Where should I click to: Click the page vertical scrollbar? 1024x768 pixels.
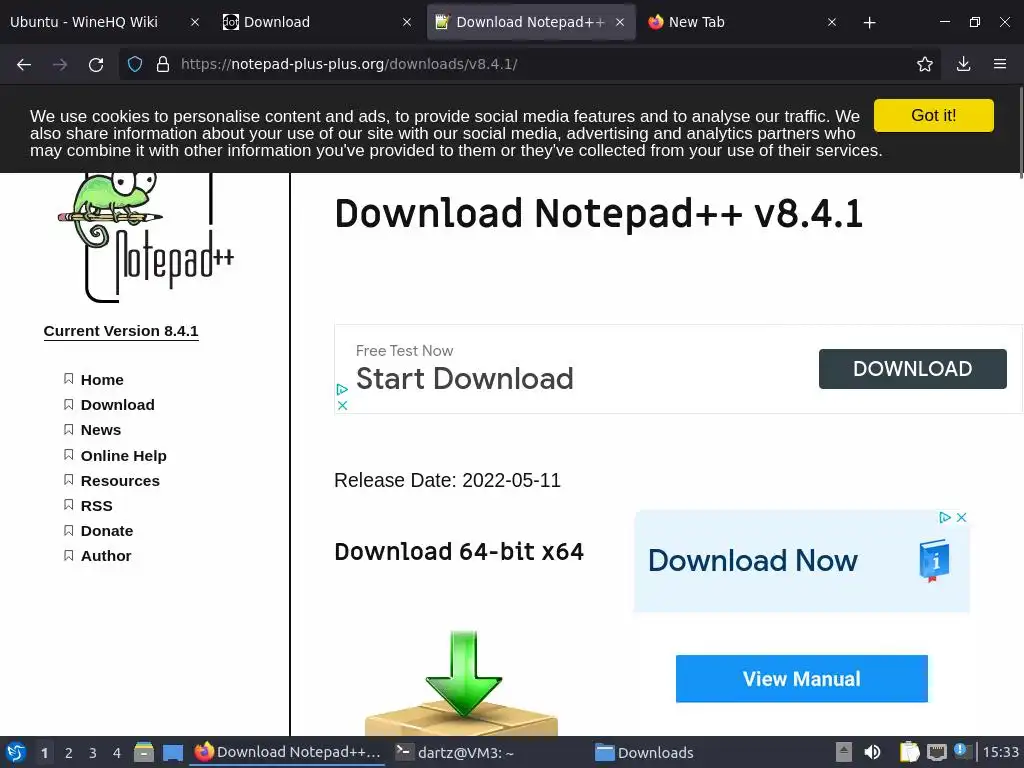1021,131
